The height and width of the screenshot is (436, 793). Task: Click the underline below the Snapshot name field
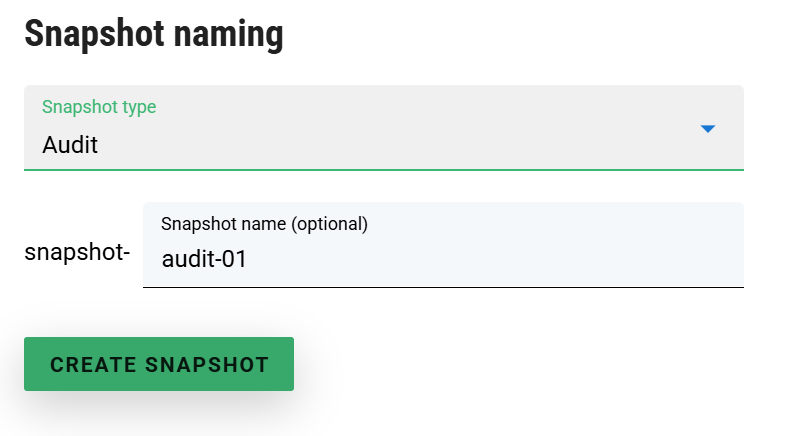coord(443,287)
